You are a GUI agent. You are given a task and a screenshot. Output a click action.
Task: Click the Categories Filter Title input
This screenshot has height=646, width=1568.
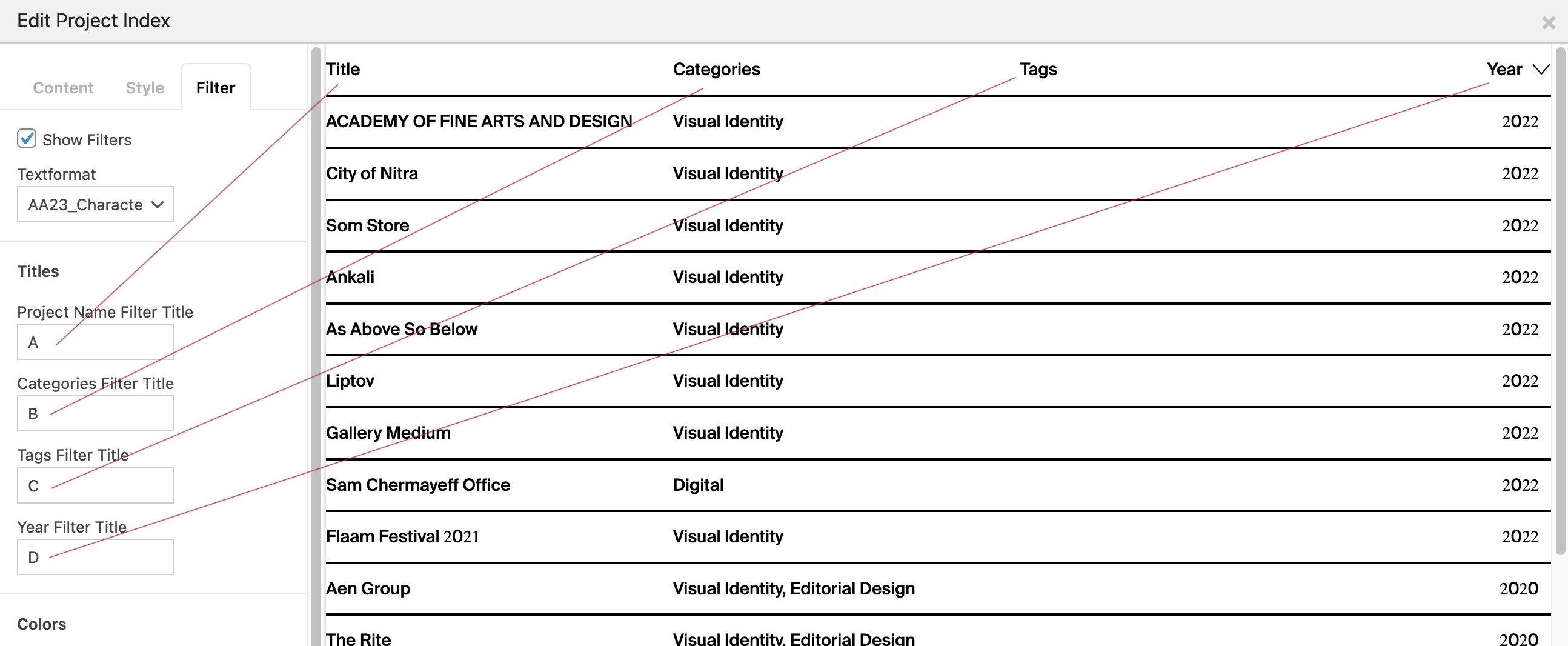point(96,414)
